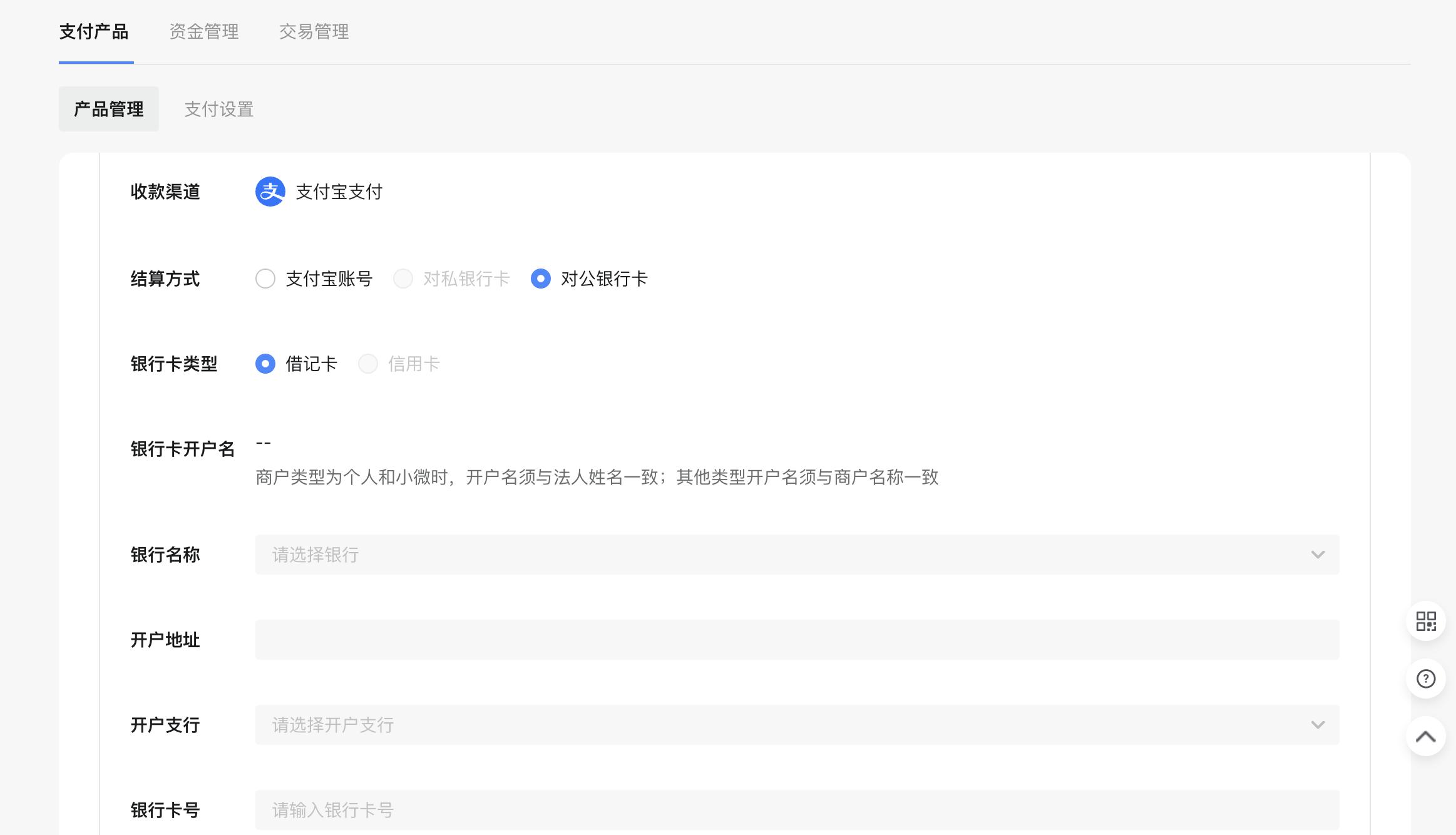Click the 支付产品 top tab
The width and height of the screenshot is (1456, 835).
pos(94,31)
